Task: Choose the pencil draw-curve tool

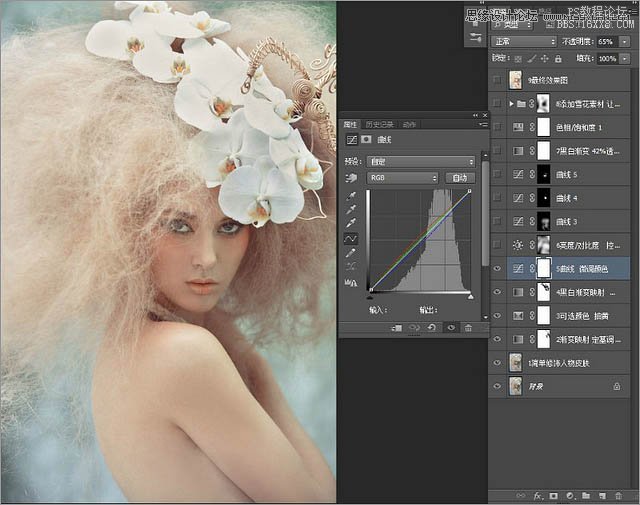Action: [x=351, y=253]
